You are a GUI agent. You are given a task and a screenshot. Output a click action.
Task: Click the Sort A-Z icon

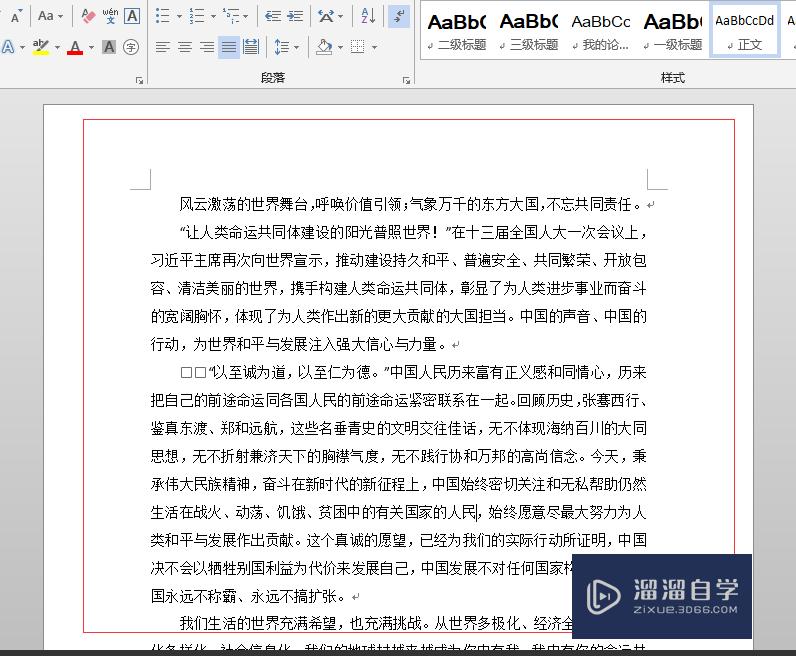(368, 16)
